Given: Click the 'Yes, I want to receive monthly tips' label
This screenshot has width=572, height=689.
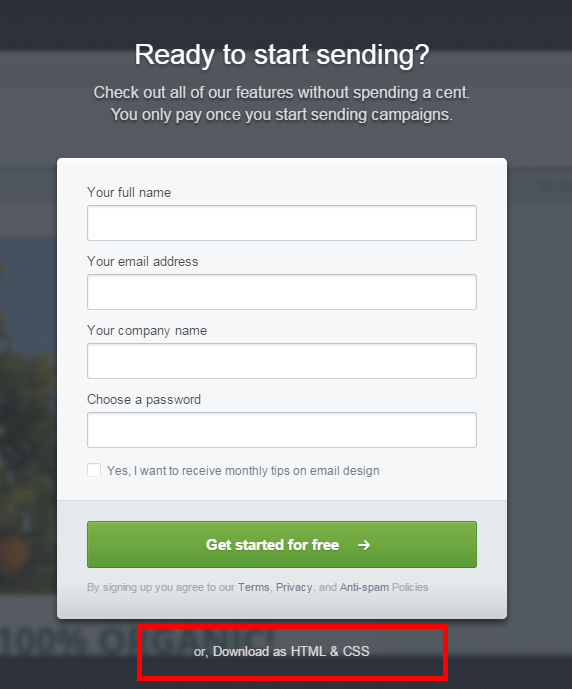Looking at the screenshot, I should (243, 471).
